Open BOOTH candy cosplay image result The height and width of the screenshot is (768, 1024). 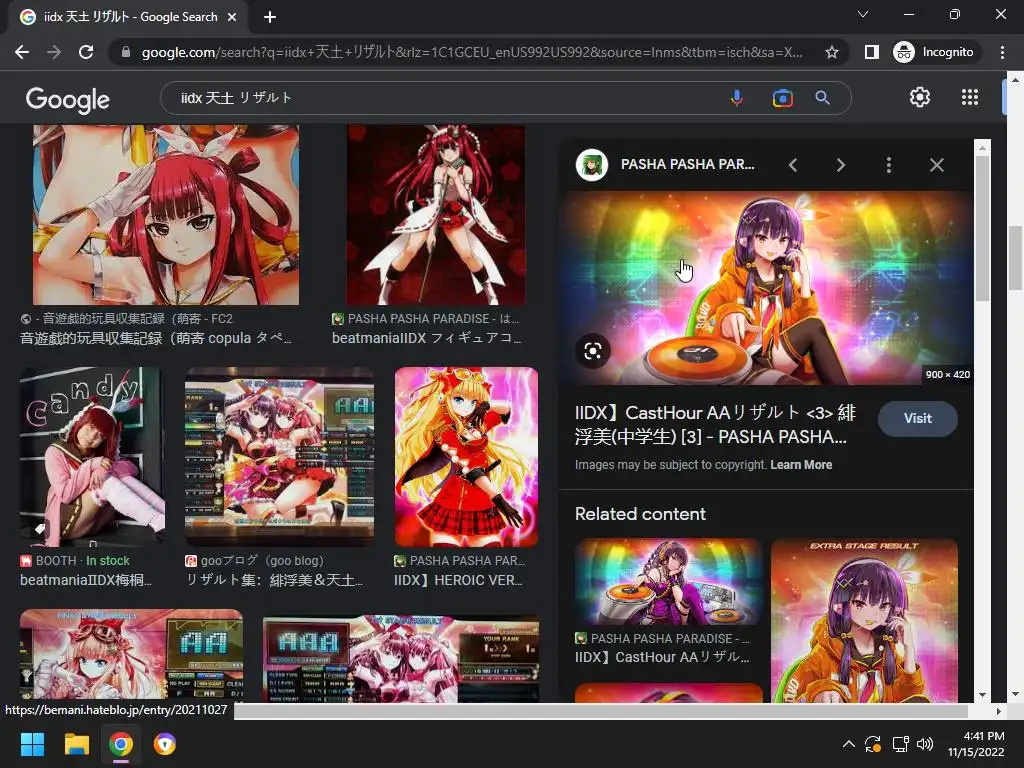tap(92, 456)
